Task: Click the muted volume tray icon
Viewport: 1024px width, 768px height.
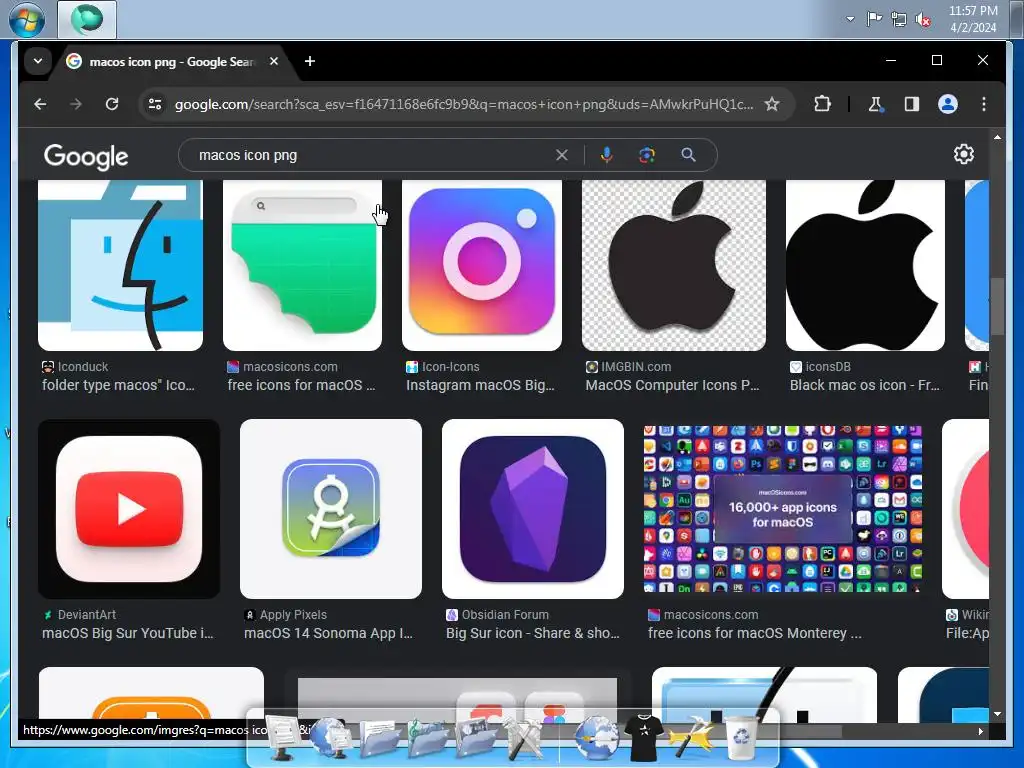Action: pyautogui.click(x=923, y=20)
